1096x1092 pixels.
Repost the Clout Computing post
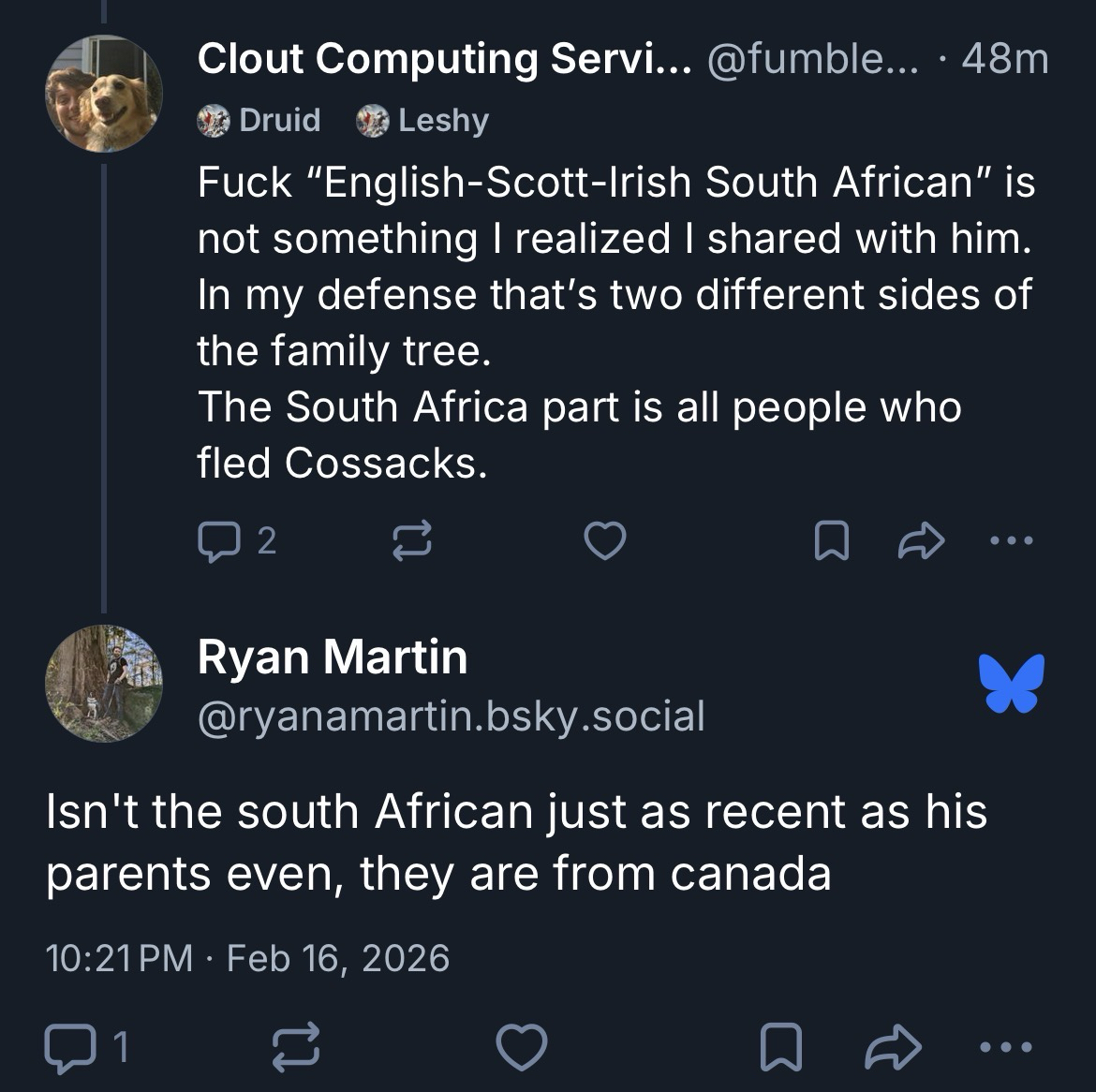coord(411,540)
